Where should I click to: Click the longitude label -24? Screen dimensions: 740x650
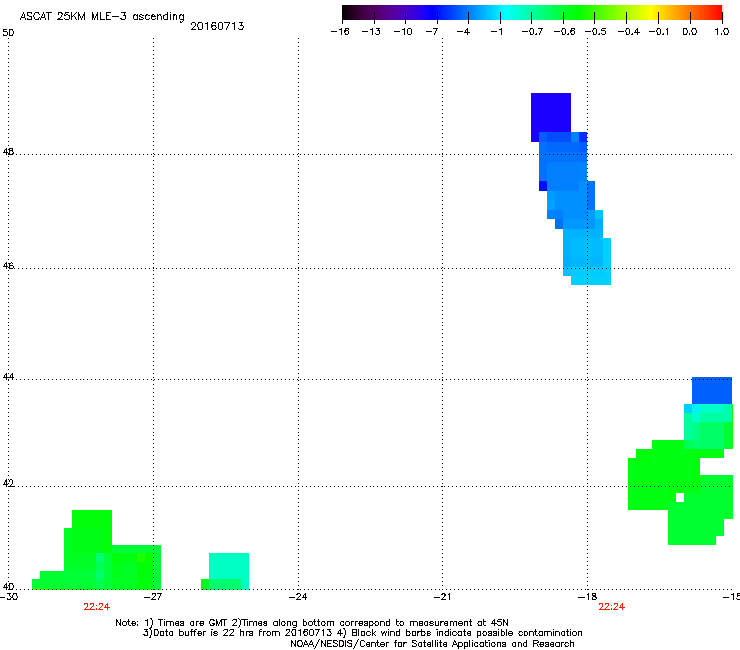298,597
